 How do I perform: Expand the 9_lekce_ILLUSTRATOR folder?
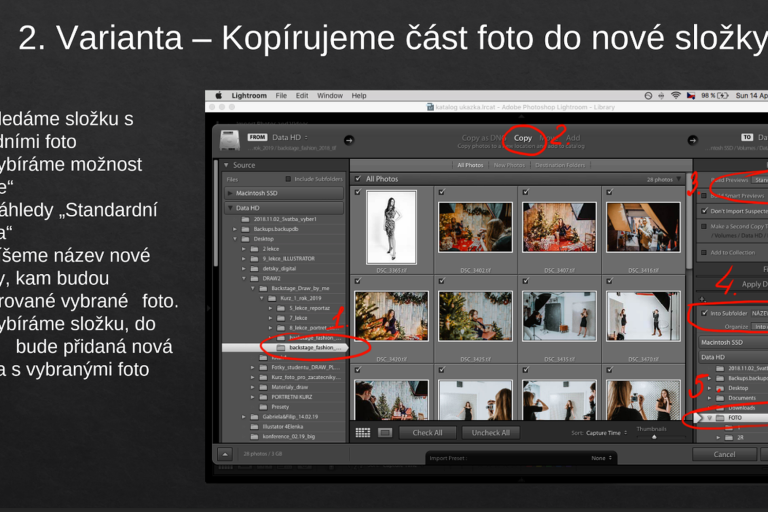pos(244,259)
